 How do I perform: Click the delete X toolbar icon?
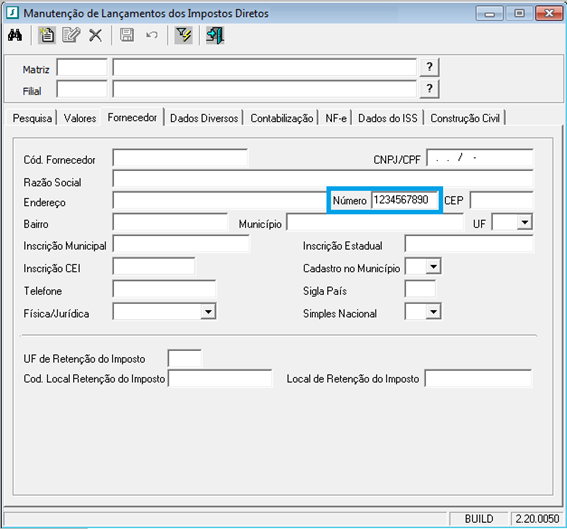coord(95,35)
